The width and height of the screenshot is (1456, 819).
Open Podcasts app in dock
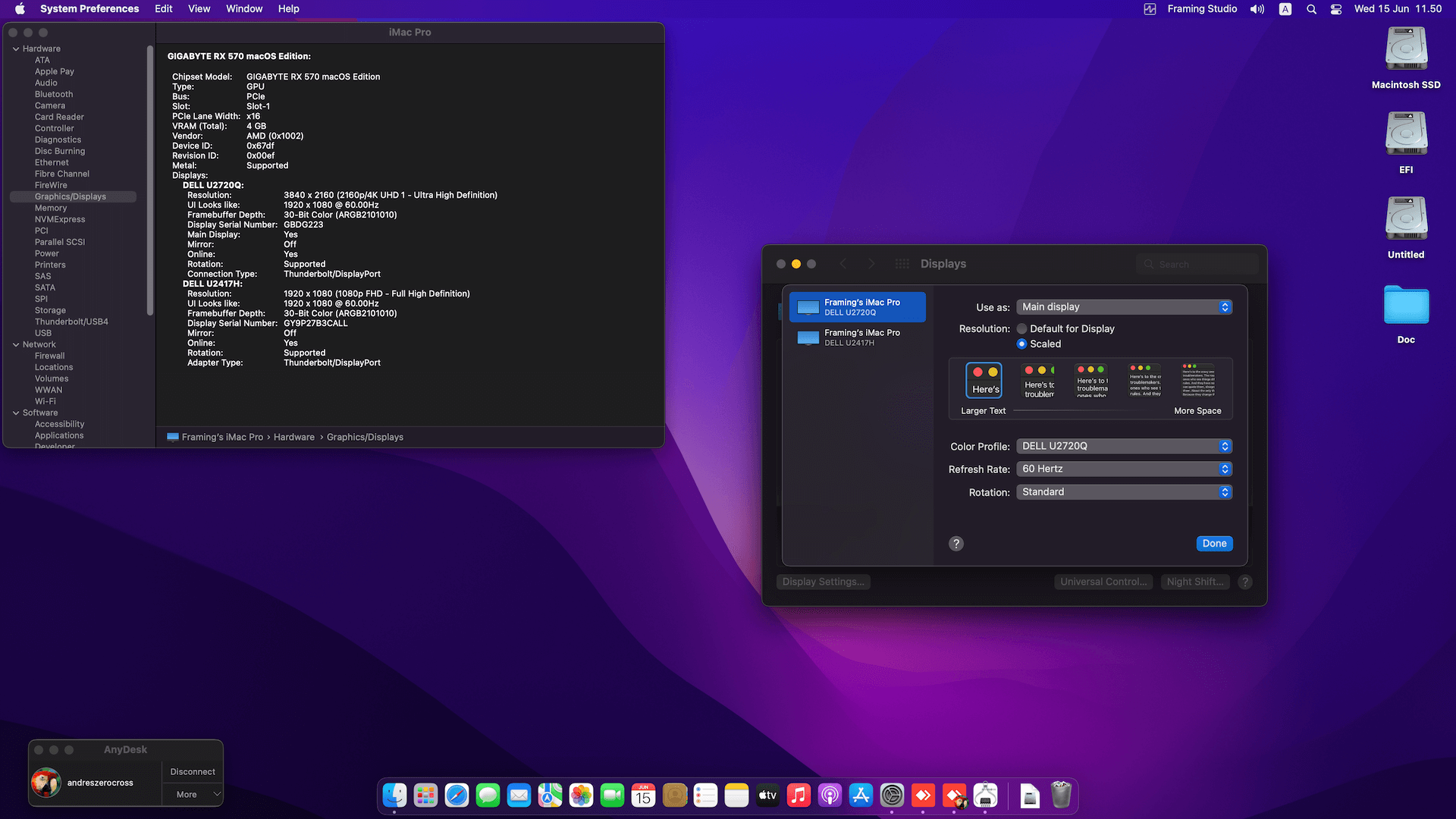point(830,795)
